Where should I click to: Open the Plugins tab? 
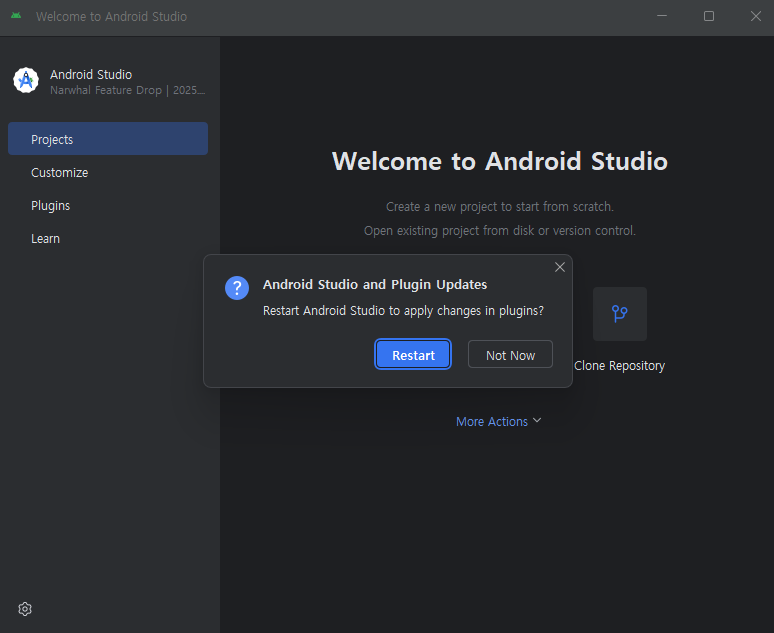(108, 205)
